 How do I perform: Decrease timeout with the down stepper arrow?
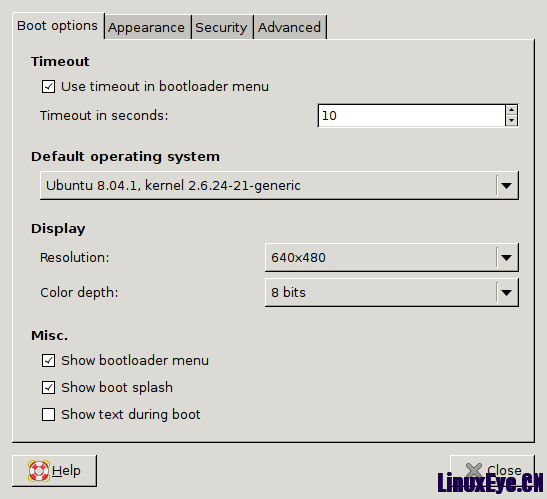(511, 121)
